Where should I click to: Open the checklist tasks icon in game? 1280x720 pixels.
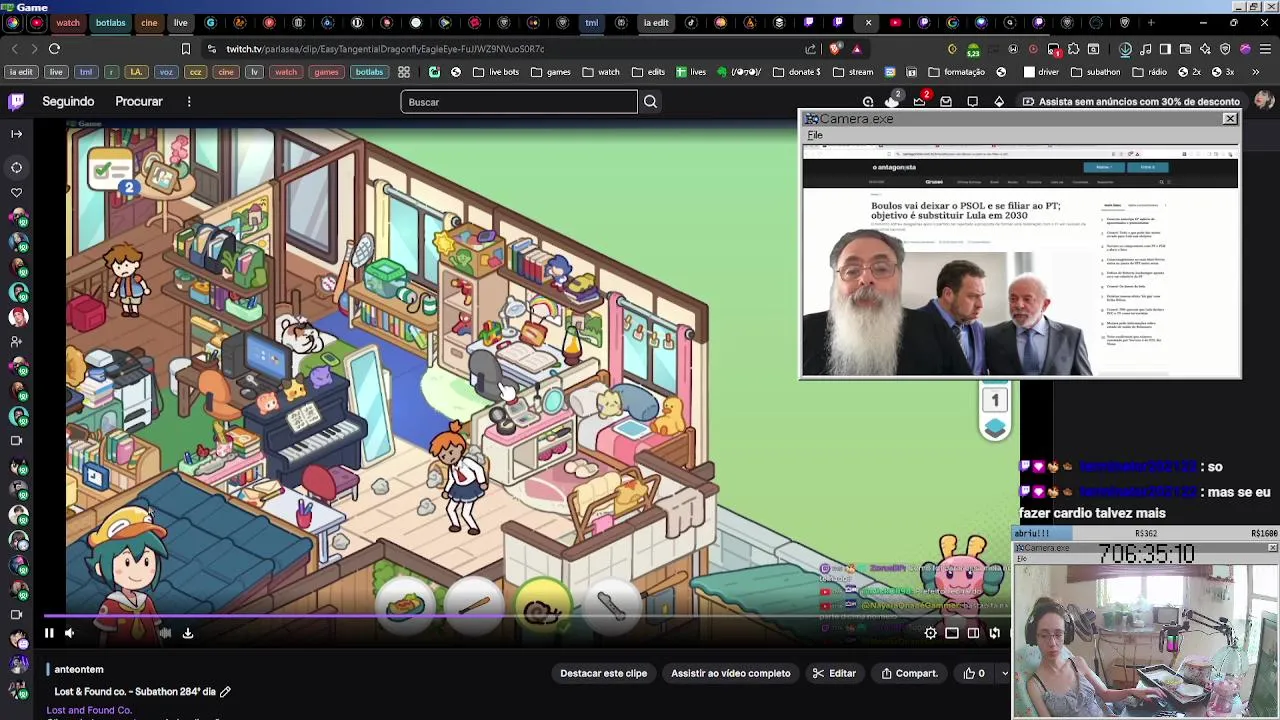111,170
